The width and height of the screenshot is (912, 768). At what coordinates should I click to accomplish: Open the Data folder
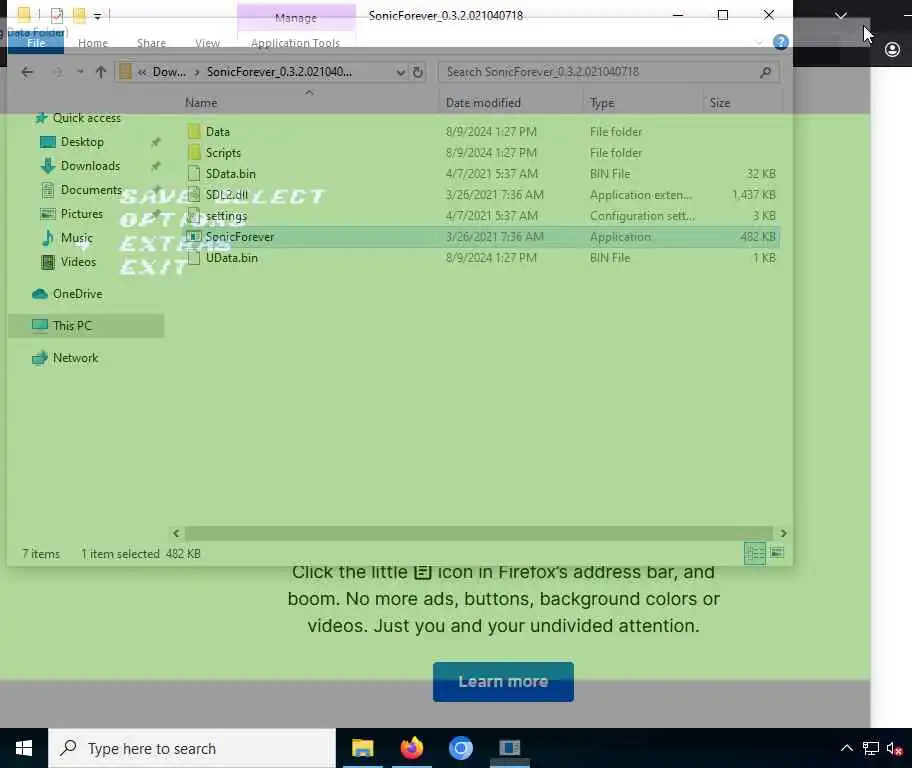[x=218, y=132]
